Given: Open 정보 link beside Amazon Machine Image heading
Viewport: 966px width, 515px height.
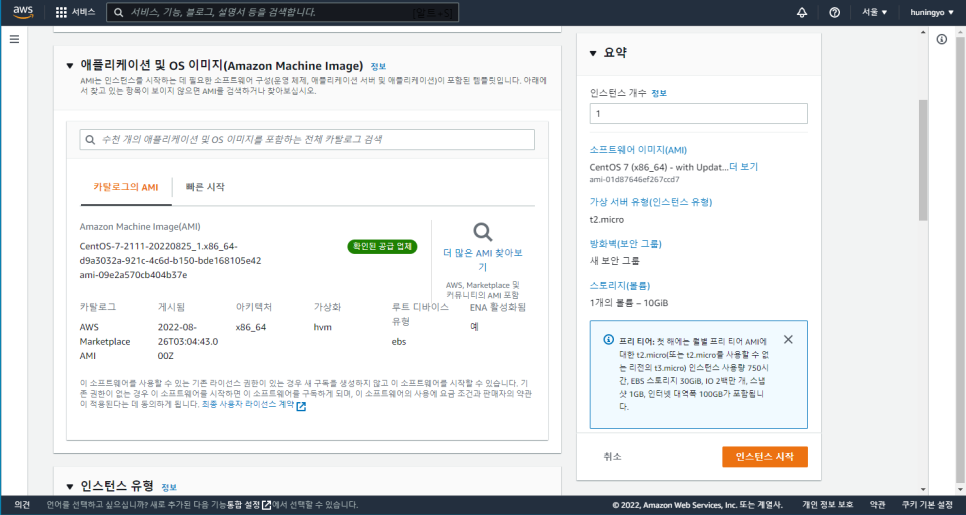Looking at the screenshot, I should 378,66.
